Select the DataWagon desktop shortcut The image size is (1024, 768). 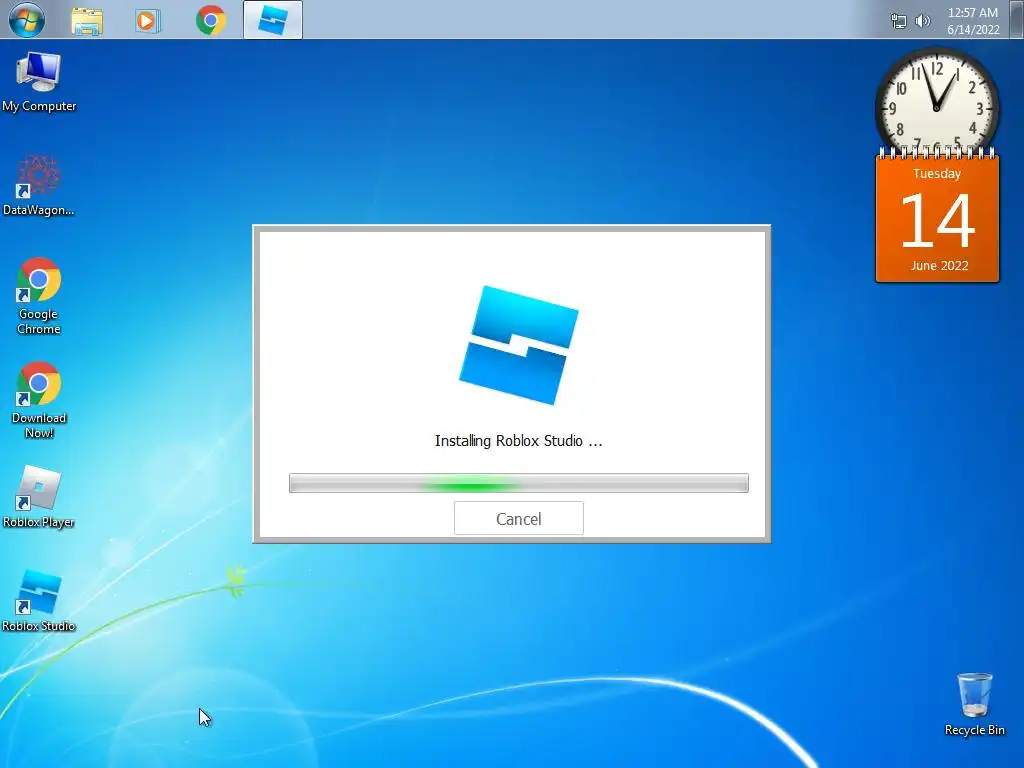(x=39, y=185)
